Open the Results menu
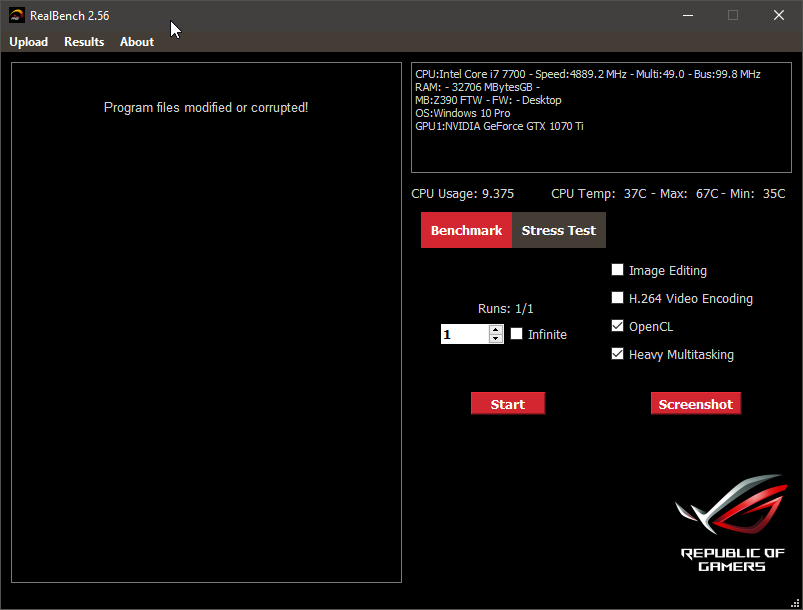 tap(84, 42)
